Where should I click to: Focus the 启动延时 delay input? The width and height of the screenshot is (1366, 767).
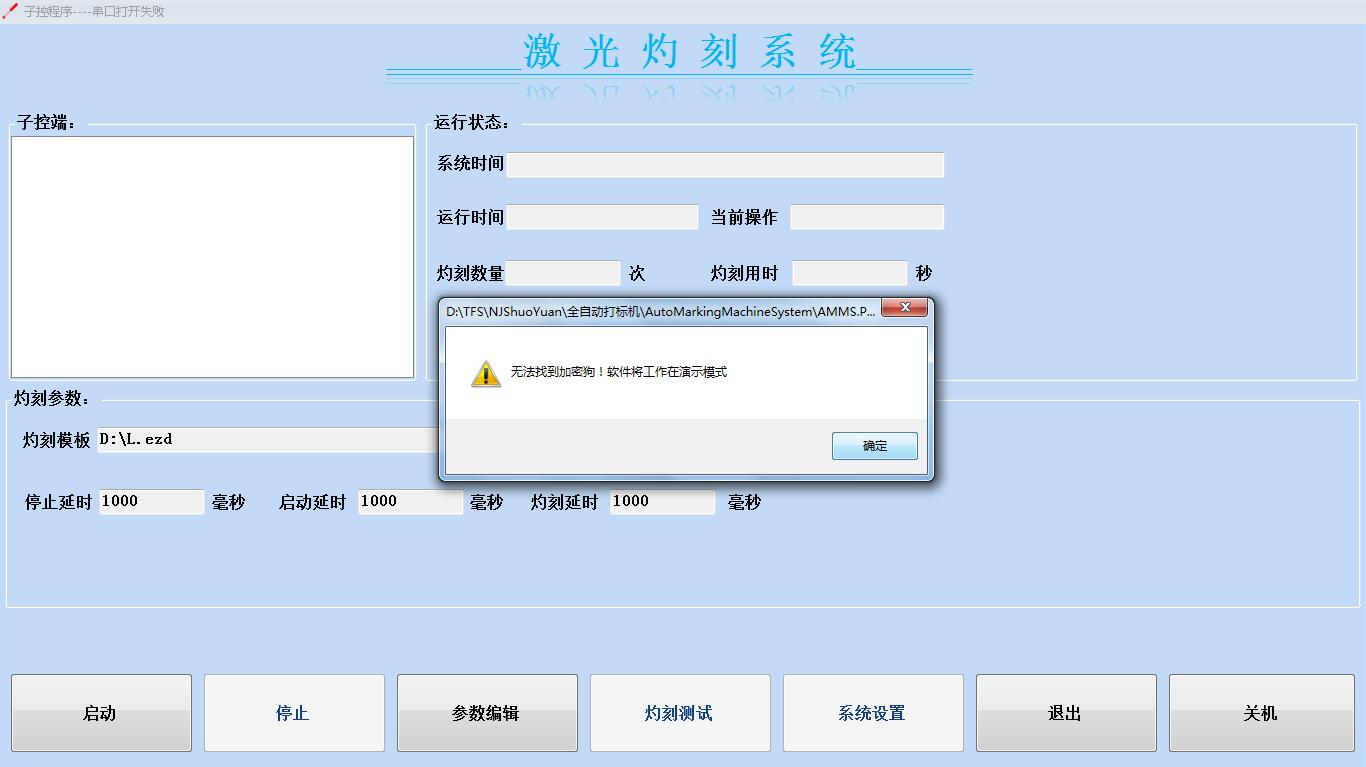pyautogui.click(x=411, y=502)
